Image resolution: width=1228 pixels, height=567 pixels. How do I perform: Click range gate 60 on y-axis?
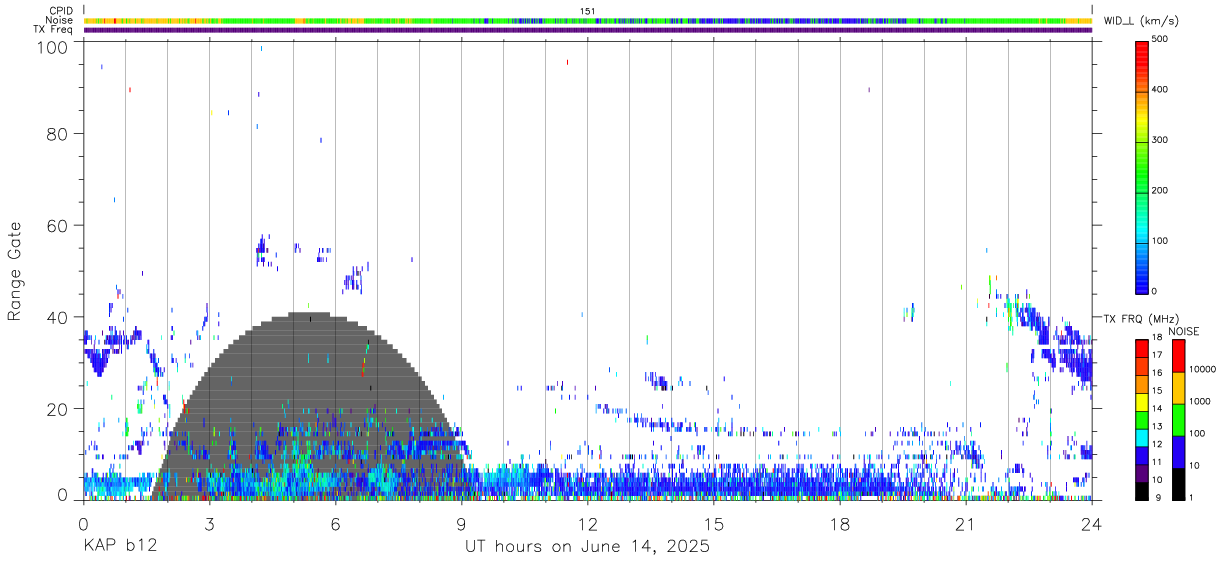point(57,225)
